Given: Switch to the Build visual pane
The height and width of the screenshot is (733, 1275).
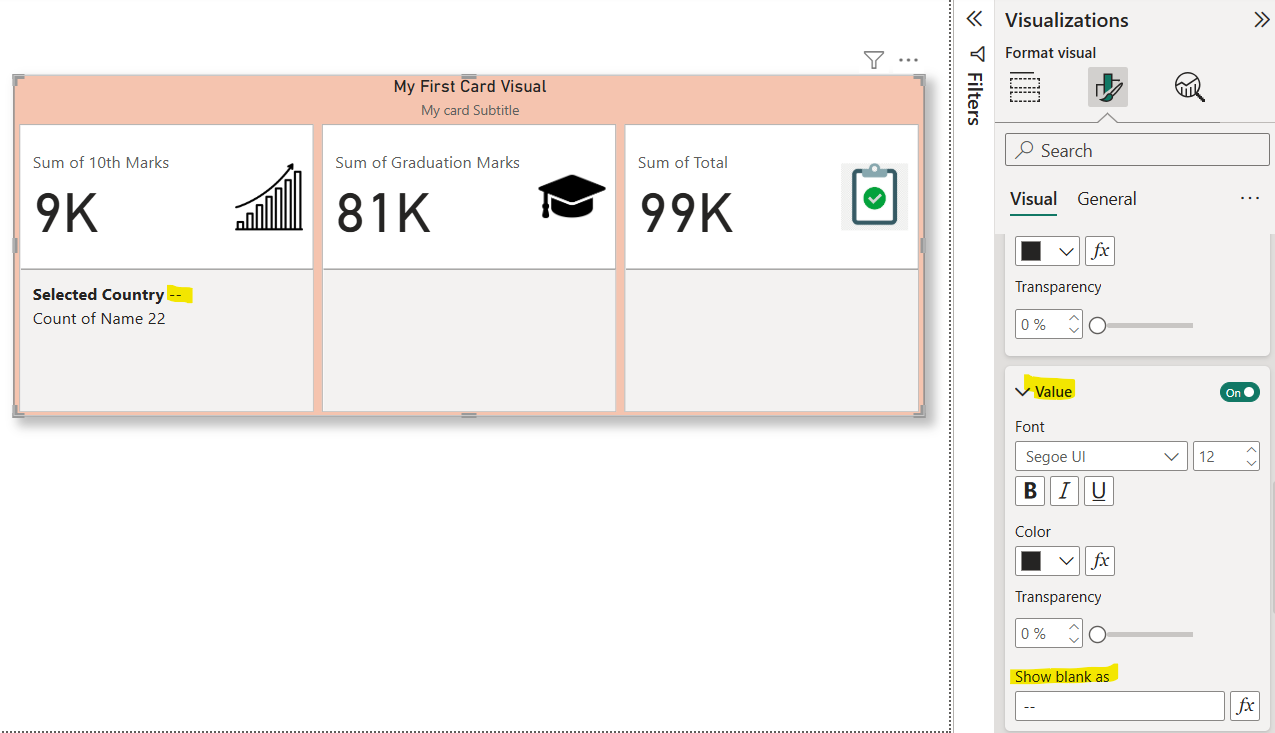Looking at the screenshot, I should (x=1025, y=87).
